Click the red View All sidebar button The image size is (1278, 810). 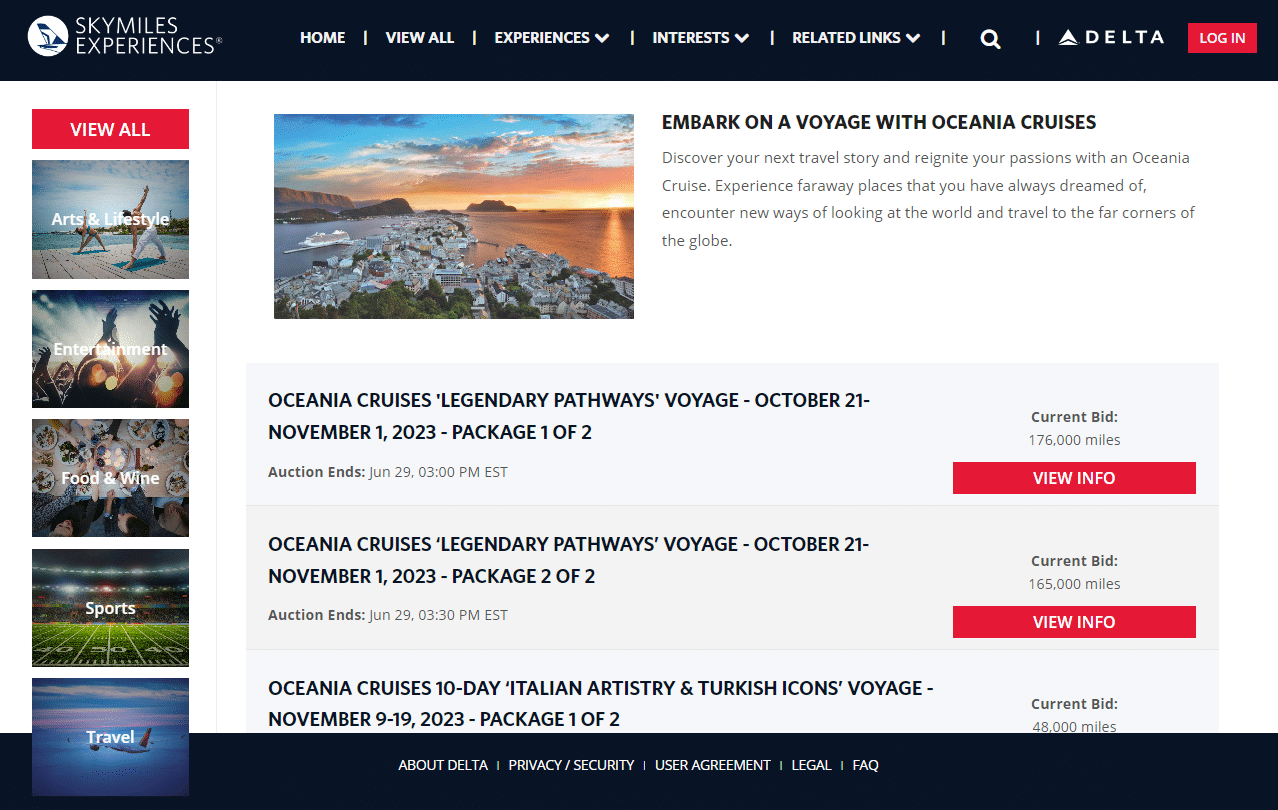[110, 129]
